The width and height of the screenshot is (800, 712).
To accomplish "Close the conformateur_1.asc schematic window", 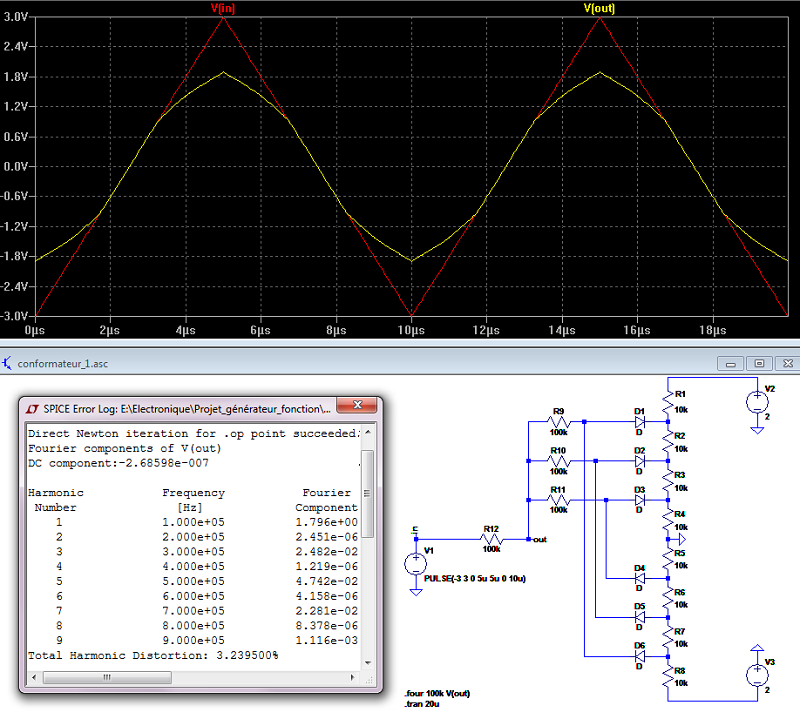I will tap(788, 364).
